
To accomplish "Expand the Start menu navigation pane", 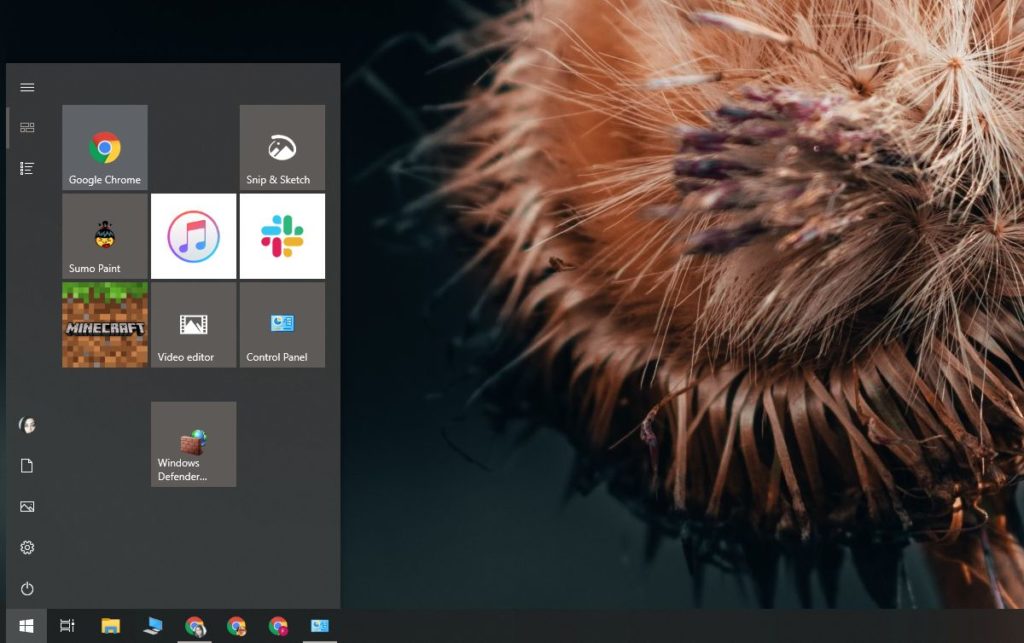I will click(27, 87).
